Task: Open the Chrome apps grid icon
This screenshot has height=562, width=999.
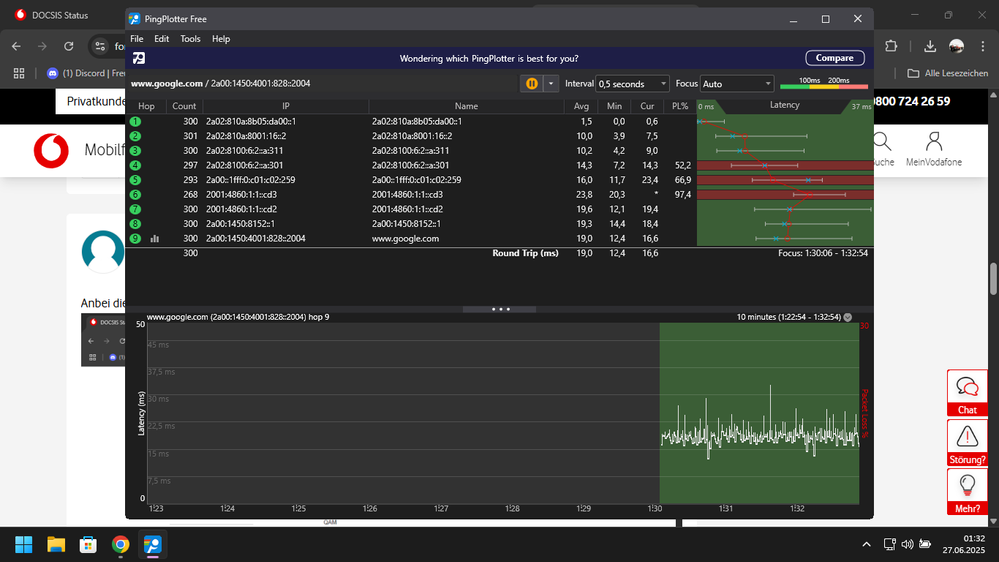Action: click(x=19, y=73)
